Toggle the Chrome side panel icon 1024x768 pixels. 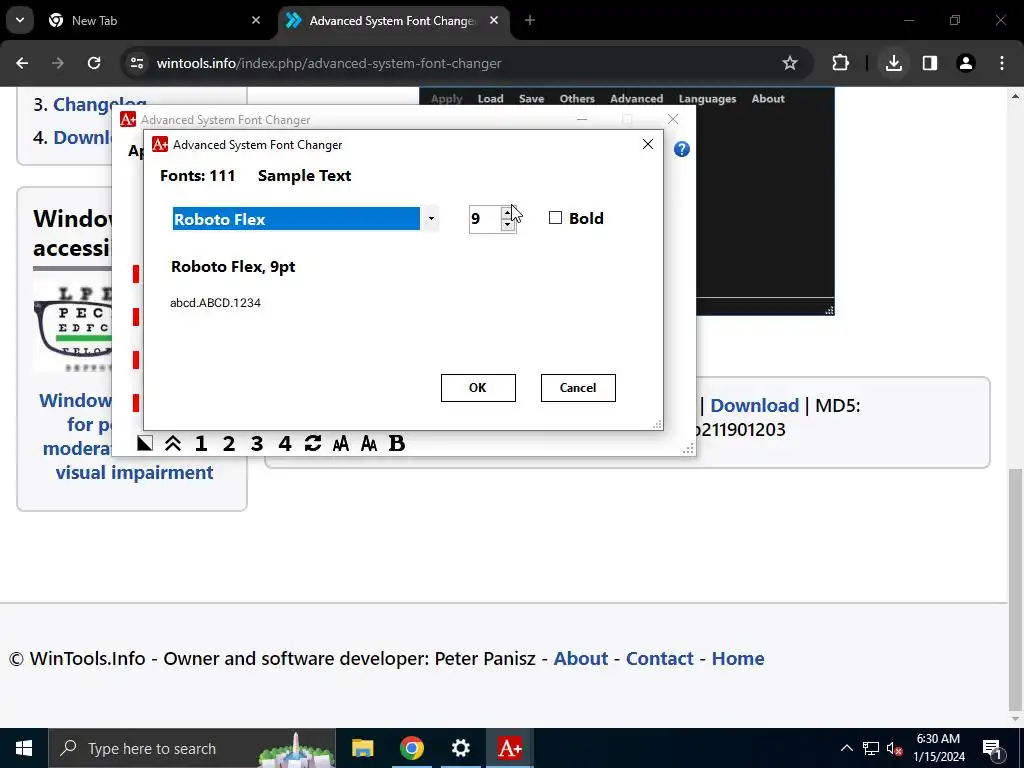click(x=929, y=63)
